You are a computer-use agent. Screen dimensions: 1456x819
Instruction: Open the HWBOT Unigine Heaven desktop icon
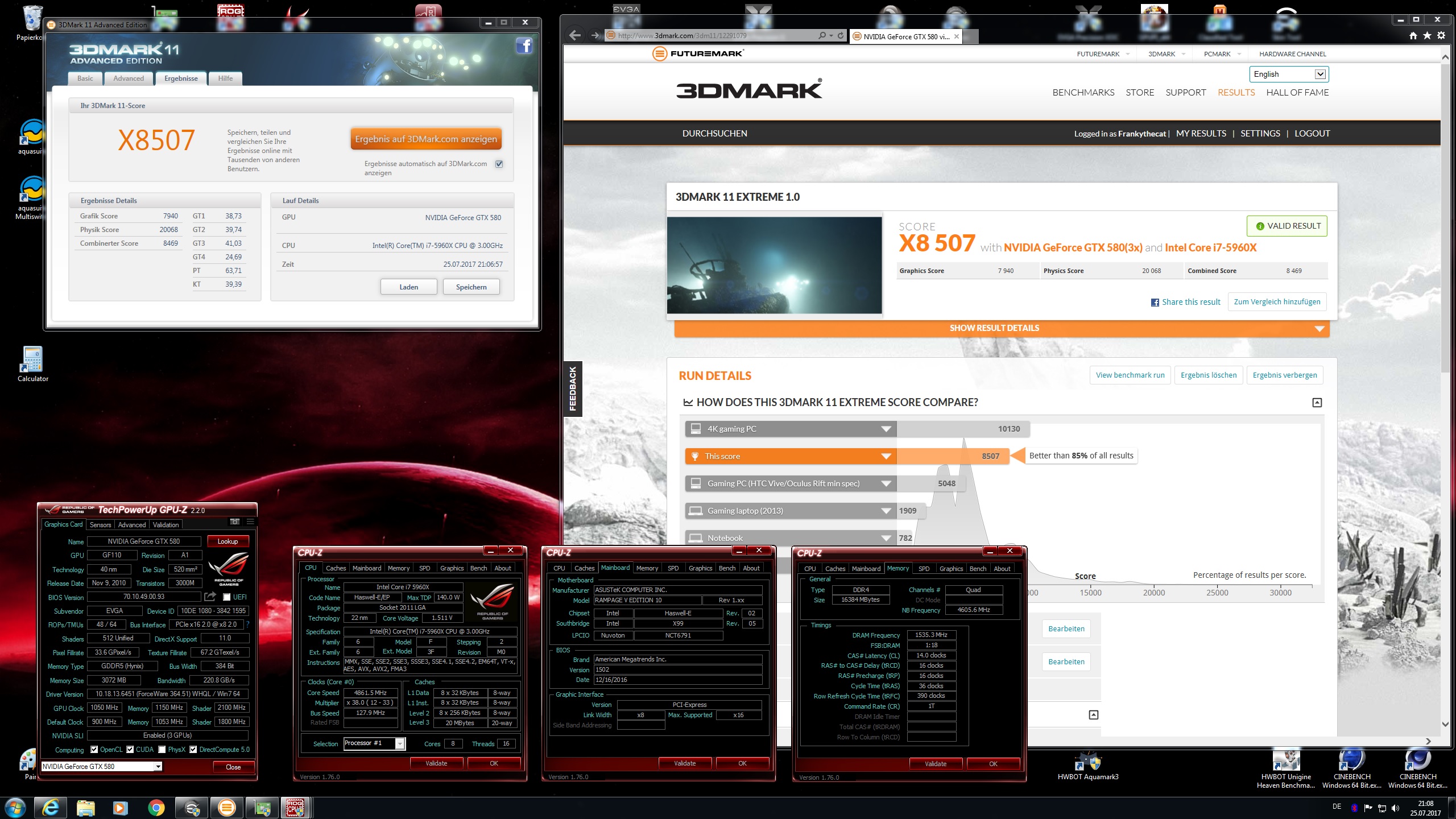click(1286, 769)
